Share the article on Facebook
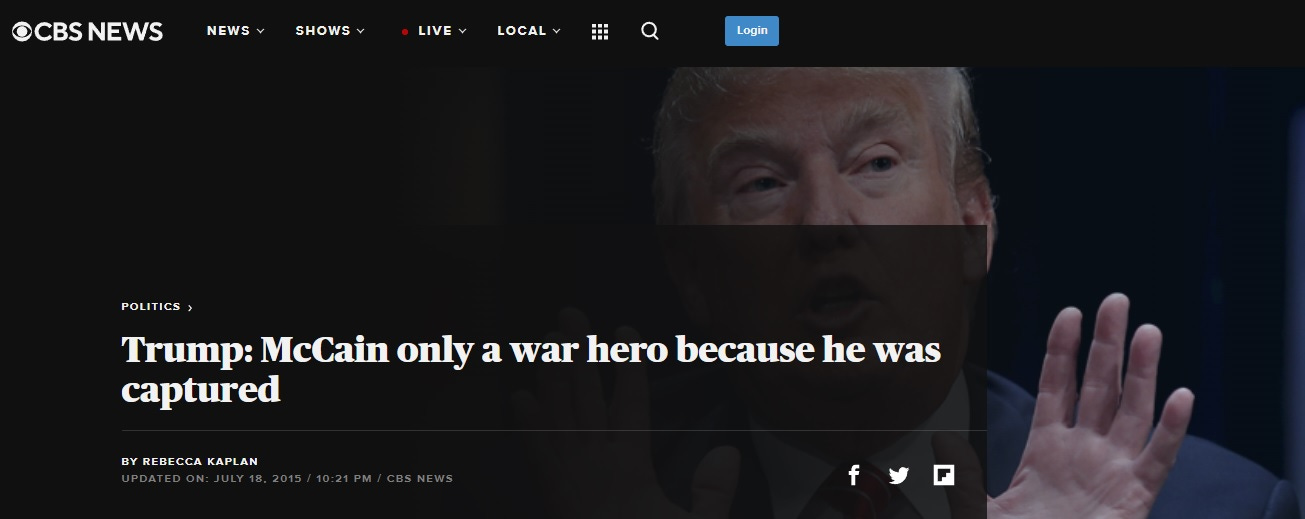 pos(854,475)
